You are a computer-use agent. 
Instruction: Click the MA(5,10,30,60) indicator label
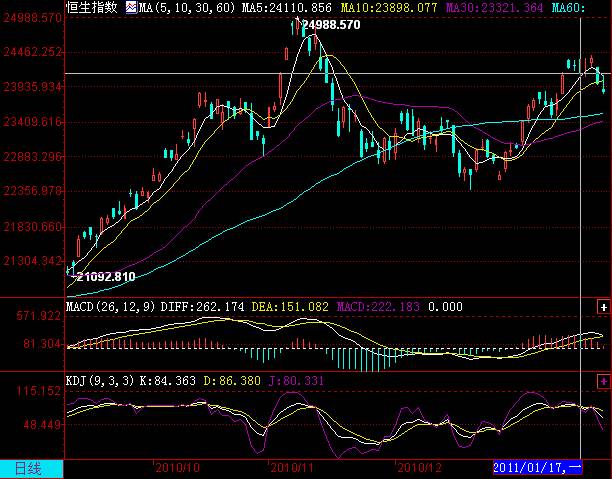click(187, 7)
